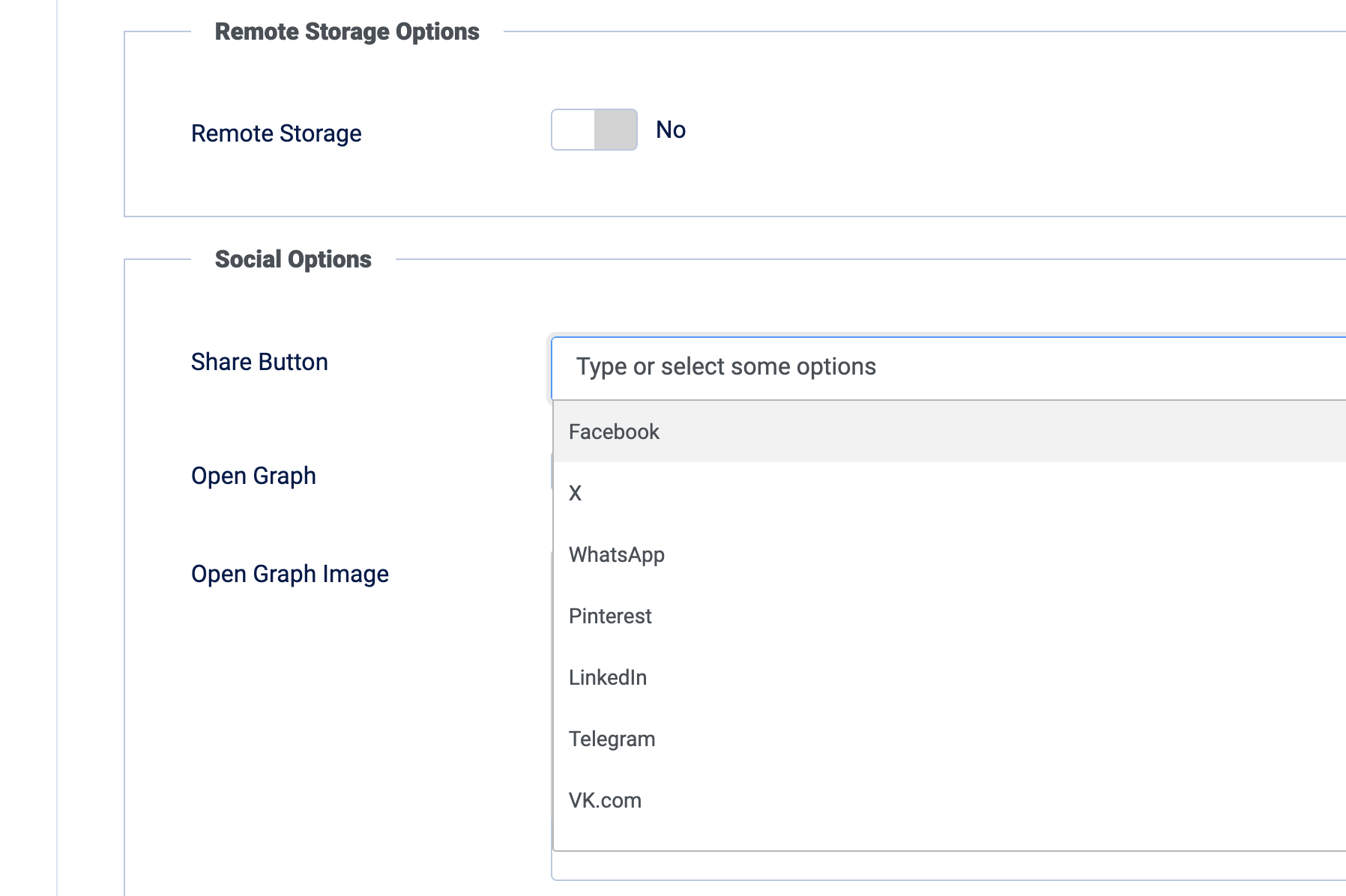Select Facebook from the share list
This screenshot has height=896, width=1346.
pos(614,432)
